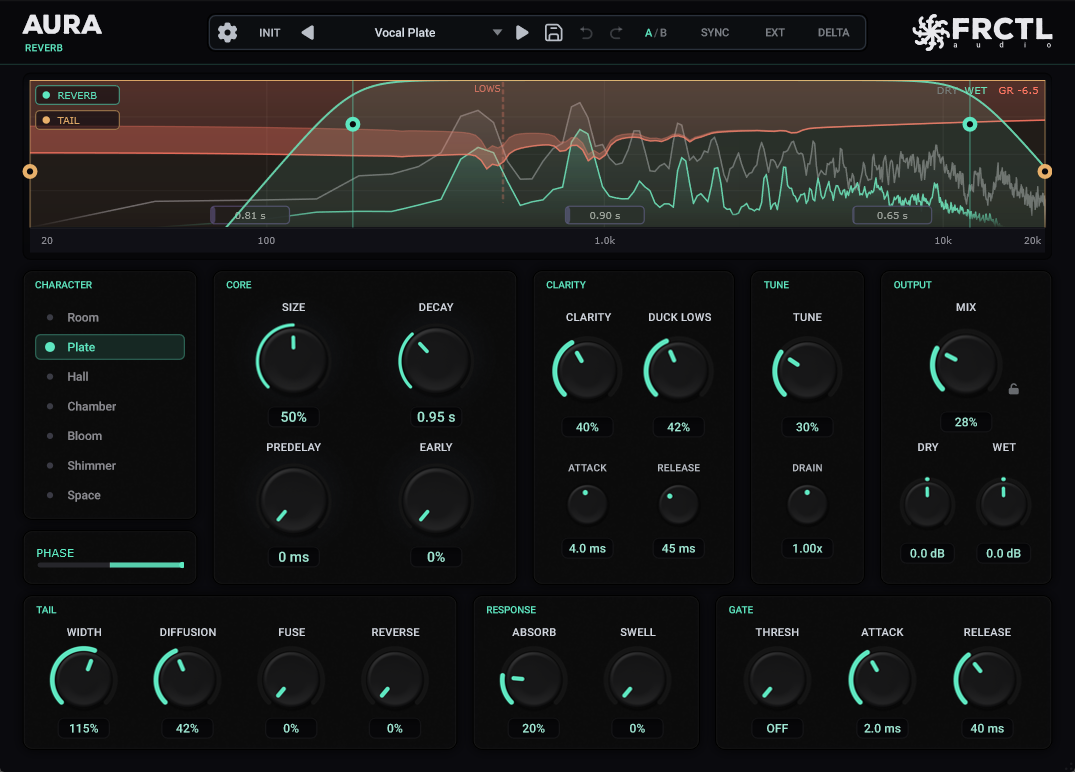Toggle the mix lock icon
1075x772 pixels.
1013,389
